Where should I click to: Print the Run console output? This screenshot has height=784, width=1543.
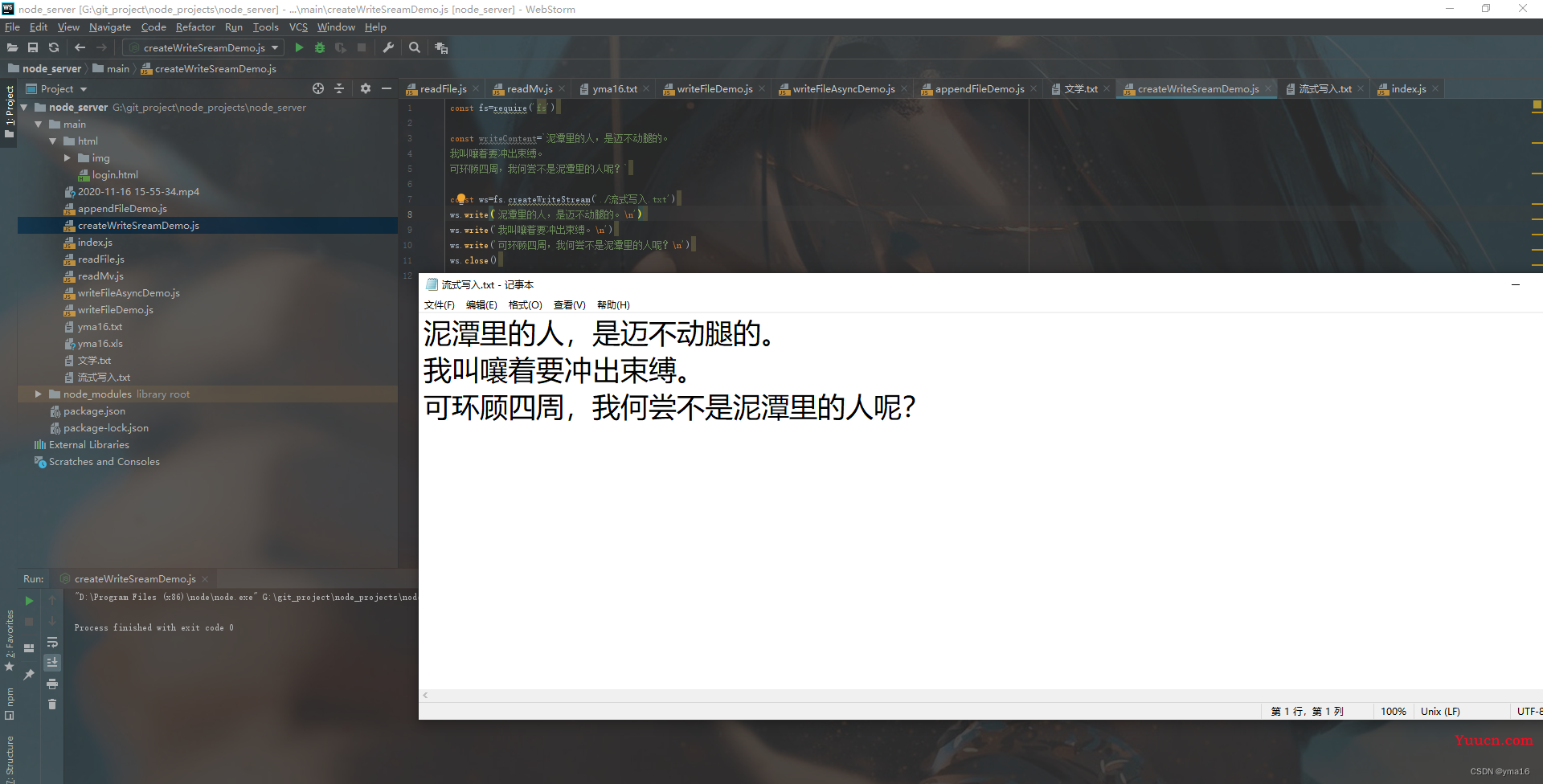[x=52, y=684]
